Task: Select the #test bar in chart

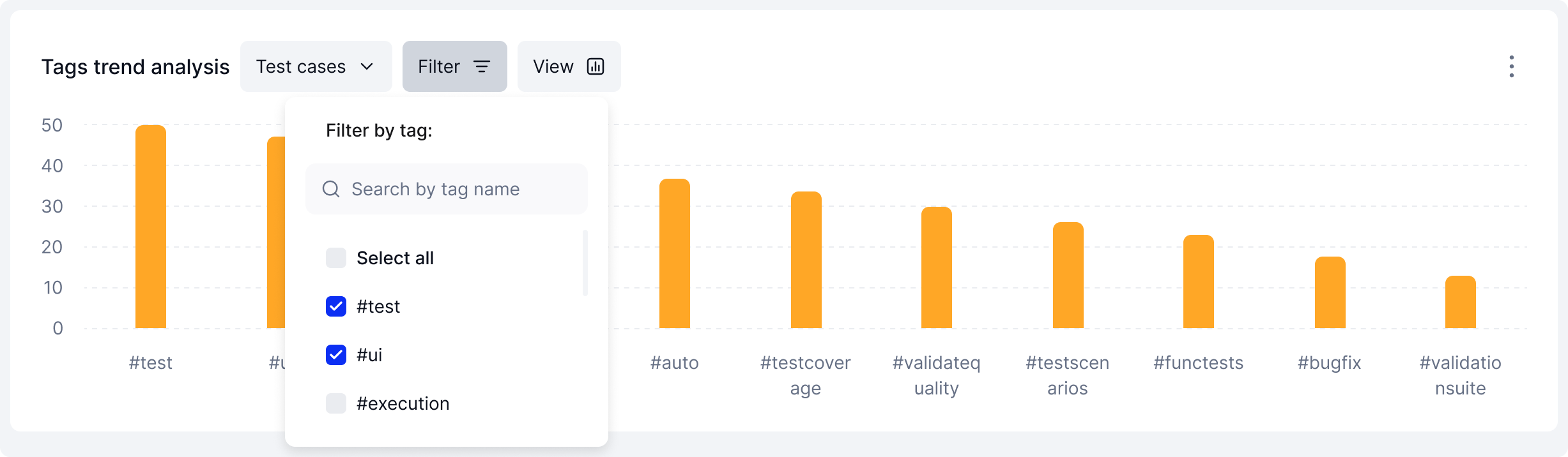Action: point(151,227)
